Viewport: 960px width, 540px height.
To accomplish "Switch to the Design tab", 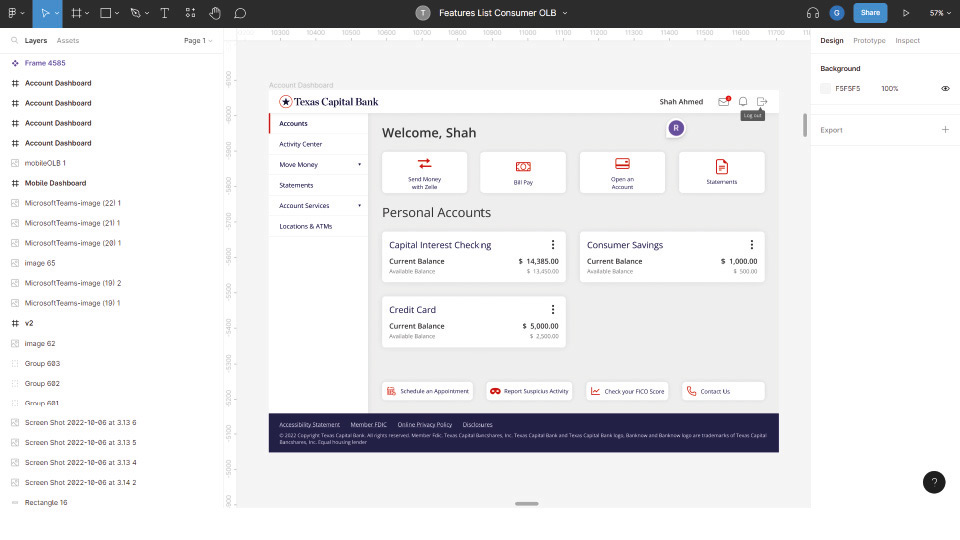I will click(x=831, y=40).
